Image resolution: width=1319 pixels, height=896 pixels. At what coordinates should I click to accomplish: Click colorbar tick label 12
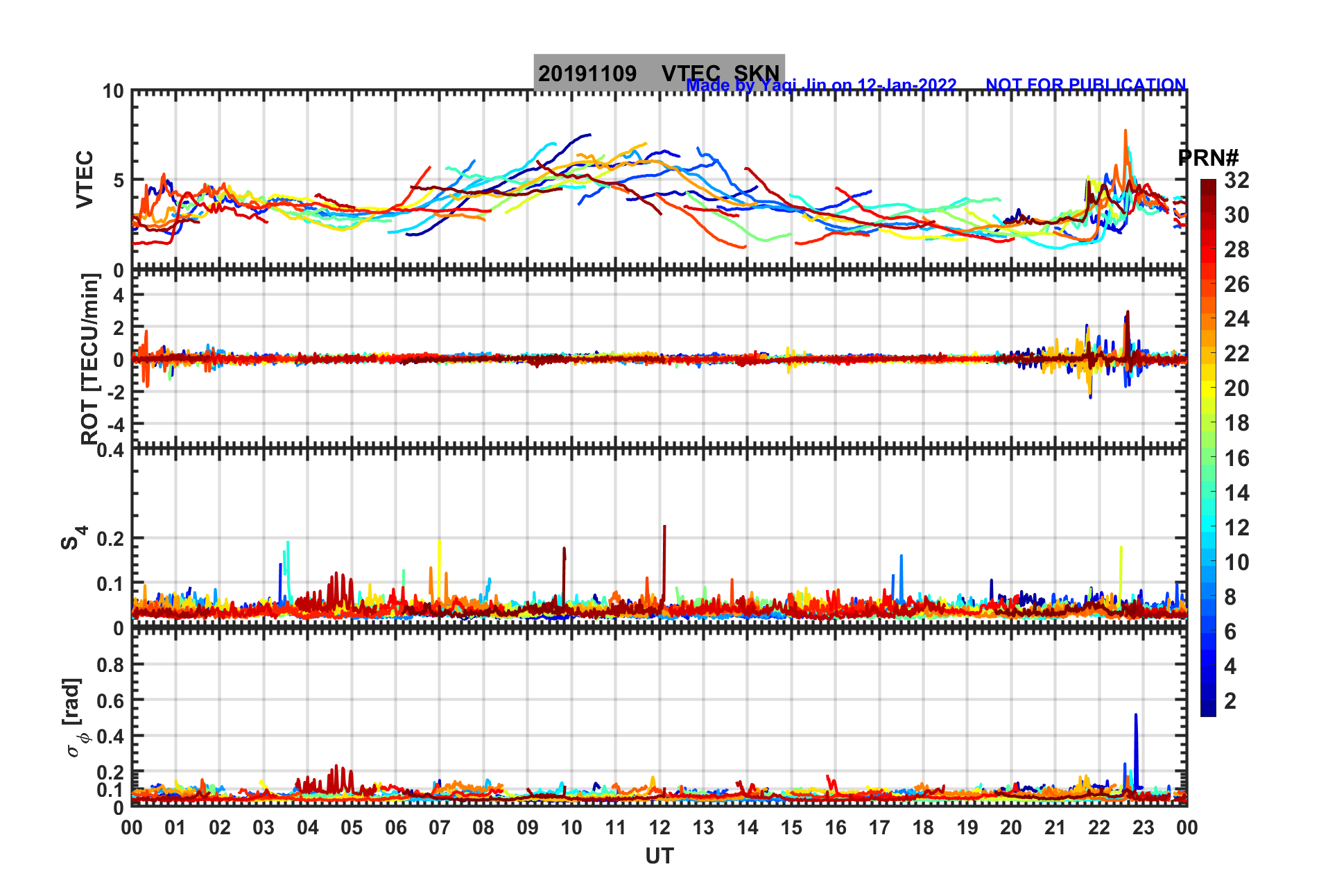[1236, 528]
